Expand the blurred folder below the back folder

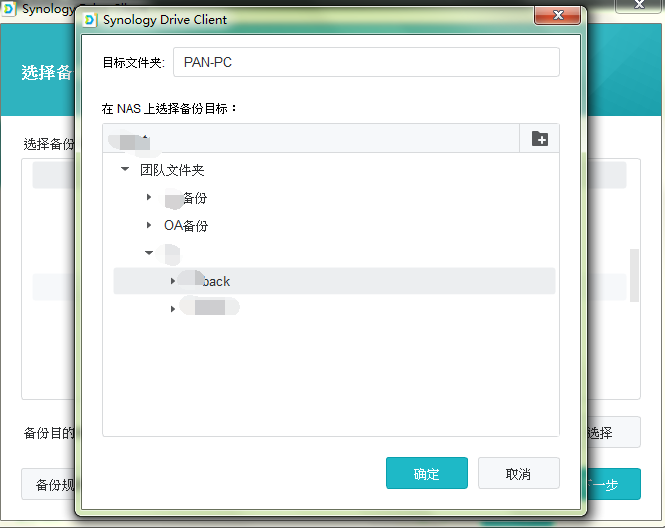click(173, 309)
